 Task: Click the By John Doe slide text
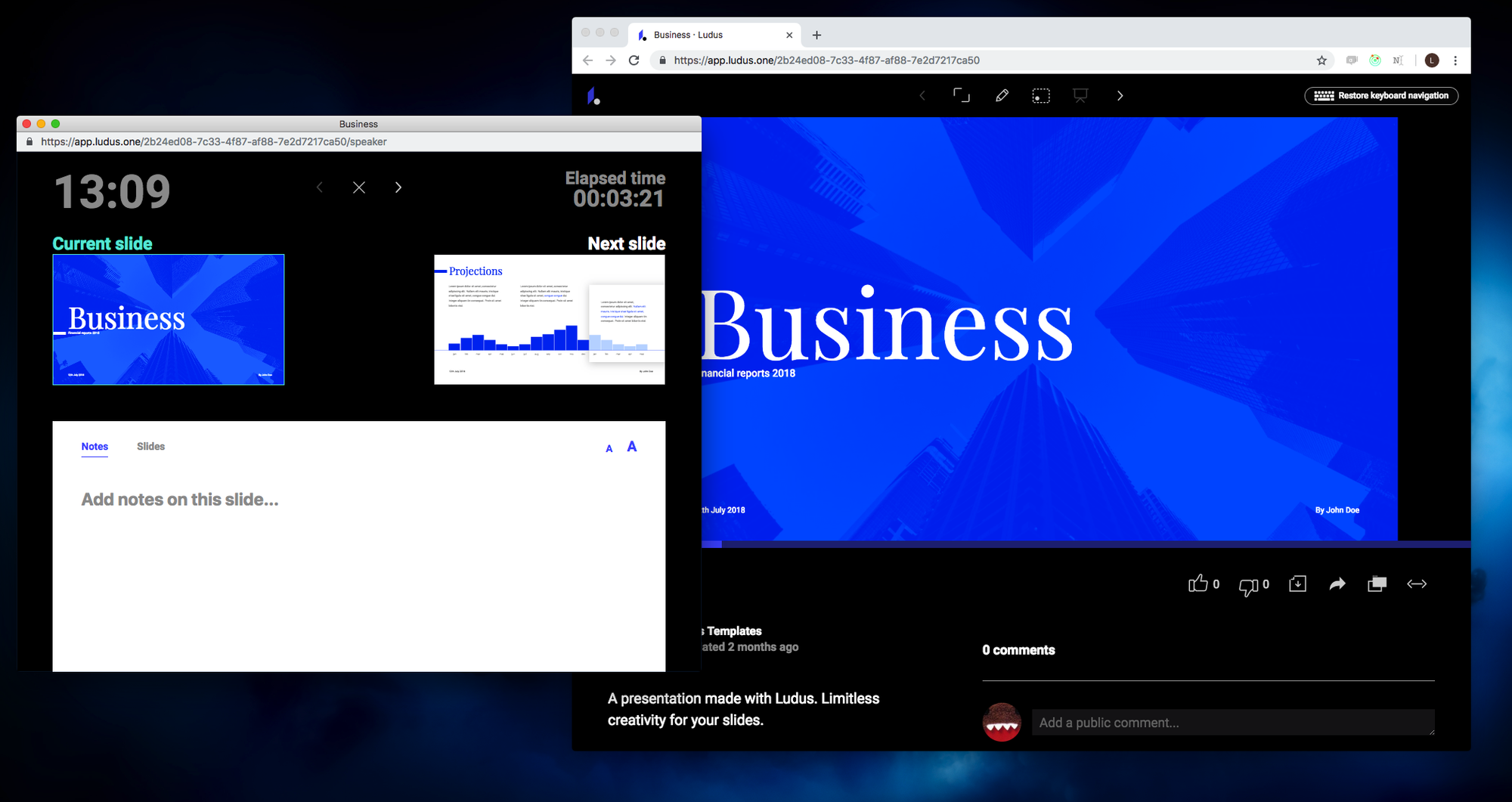pos(1337,510)
